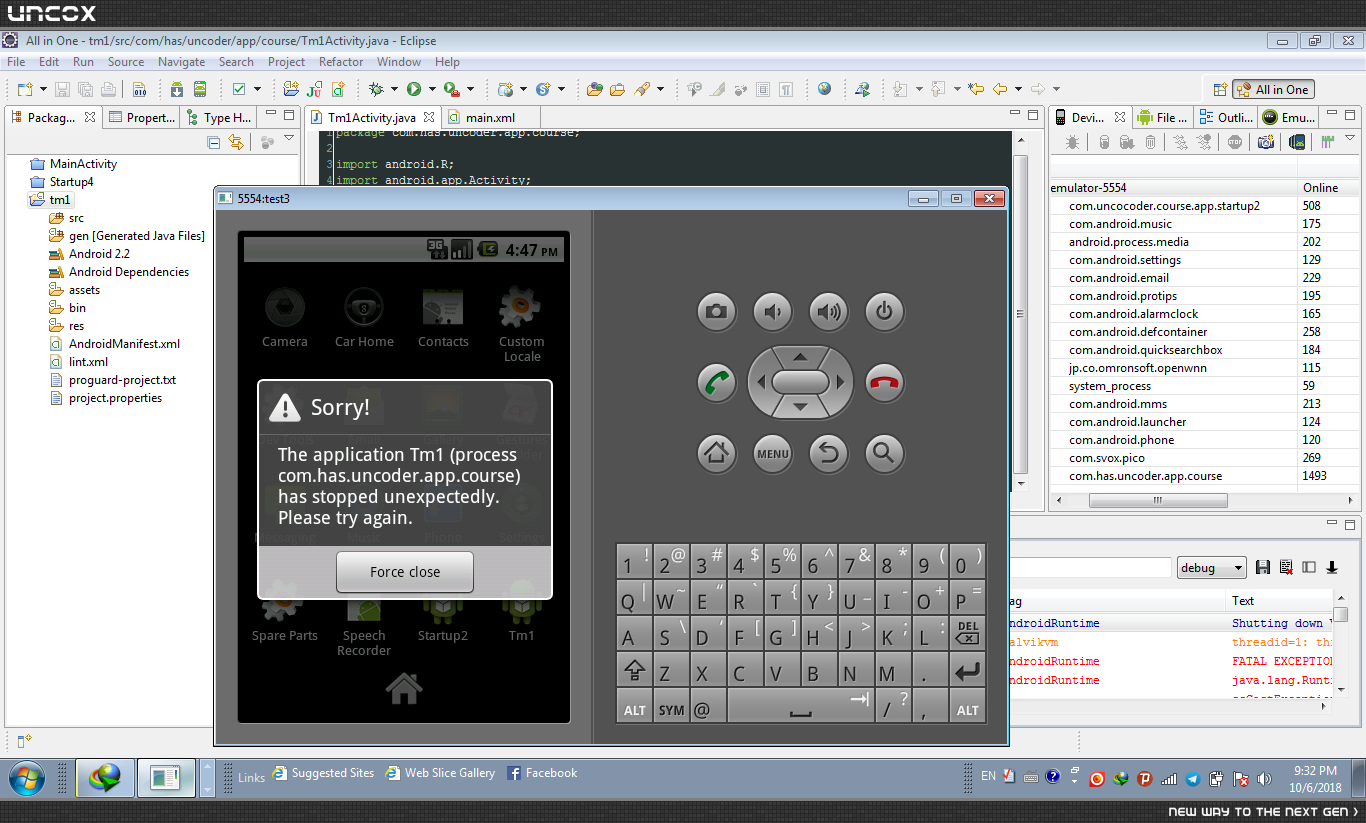The image size is (1366, 823).
Task: Open the back navigation history dropdown arrow
Action: [x=1017, y=89]
